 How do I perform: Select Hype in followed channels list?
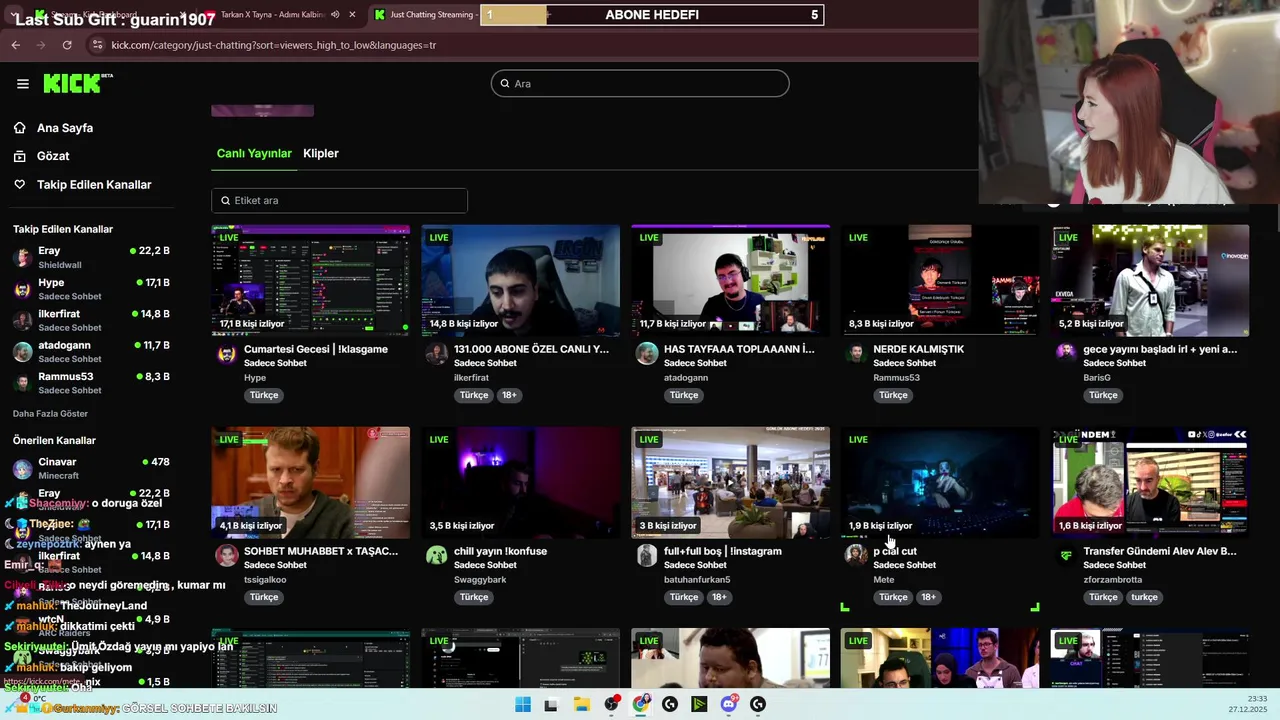[x=91, y=290]
